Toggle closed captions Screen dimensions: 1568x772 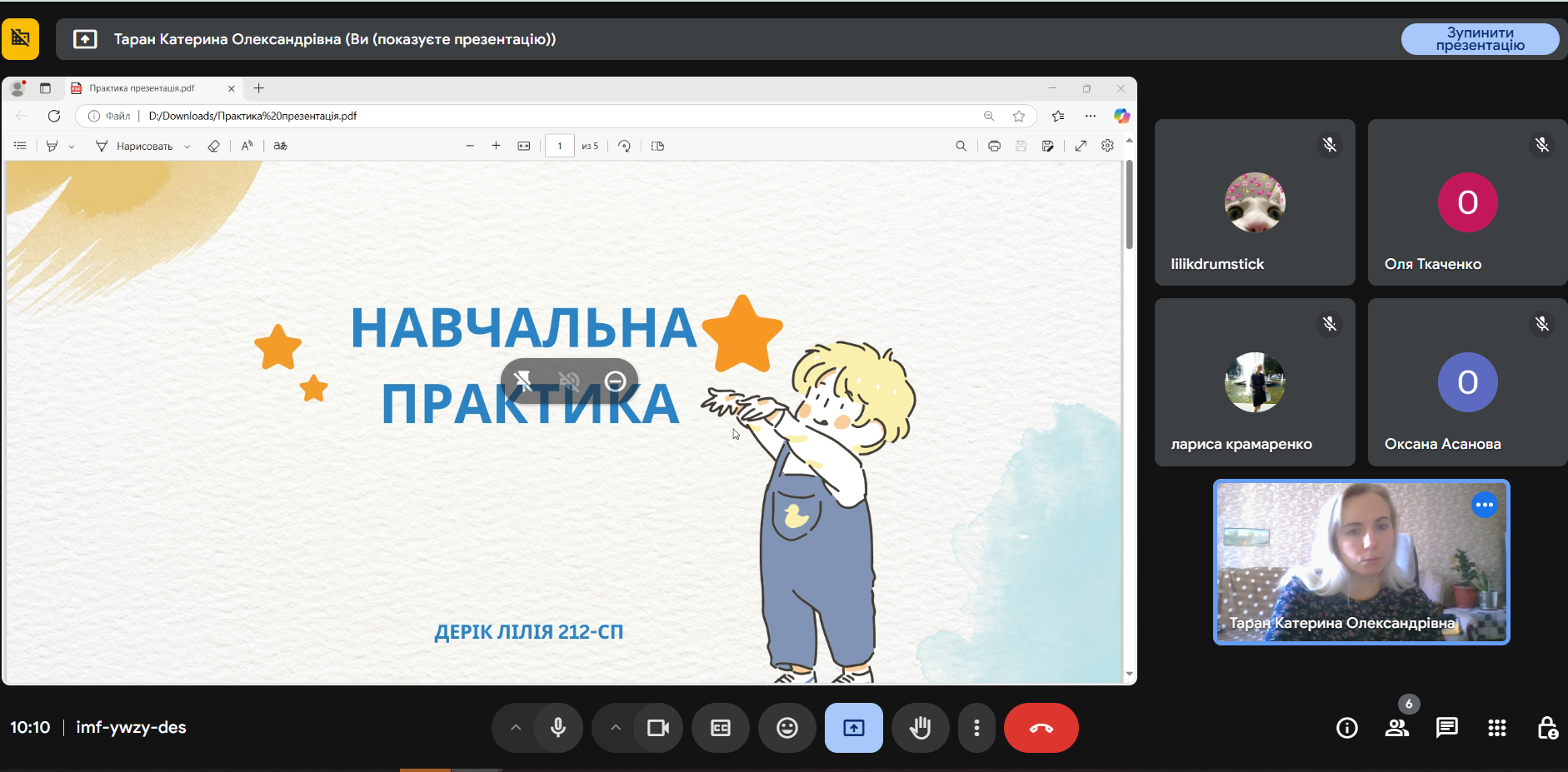click(x=720, y=728)
